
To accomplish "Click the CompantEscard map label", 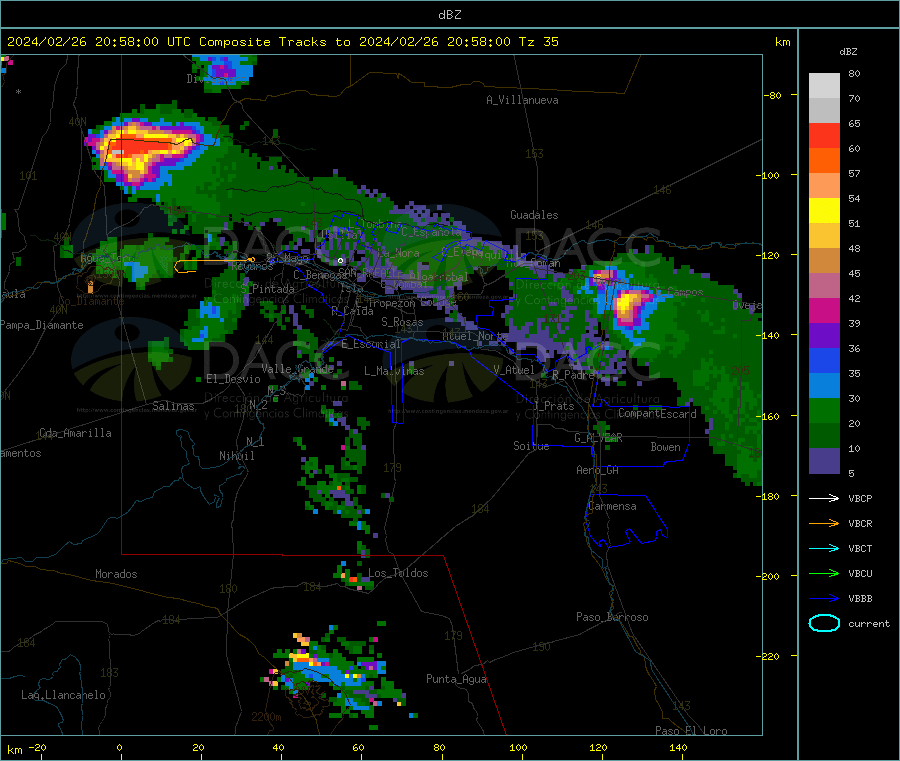I will 657,414.
